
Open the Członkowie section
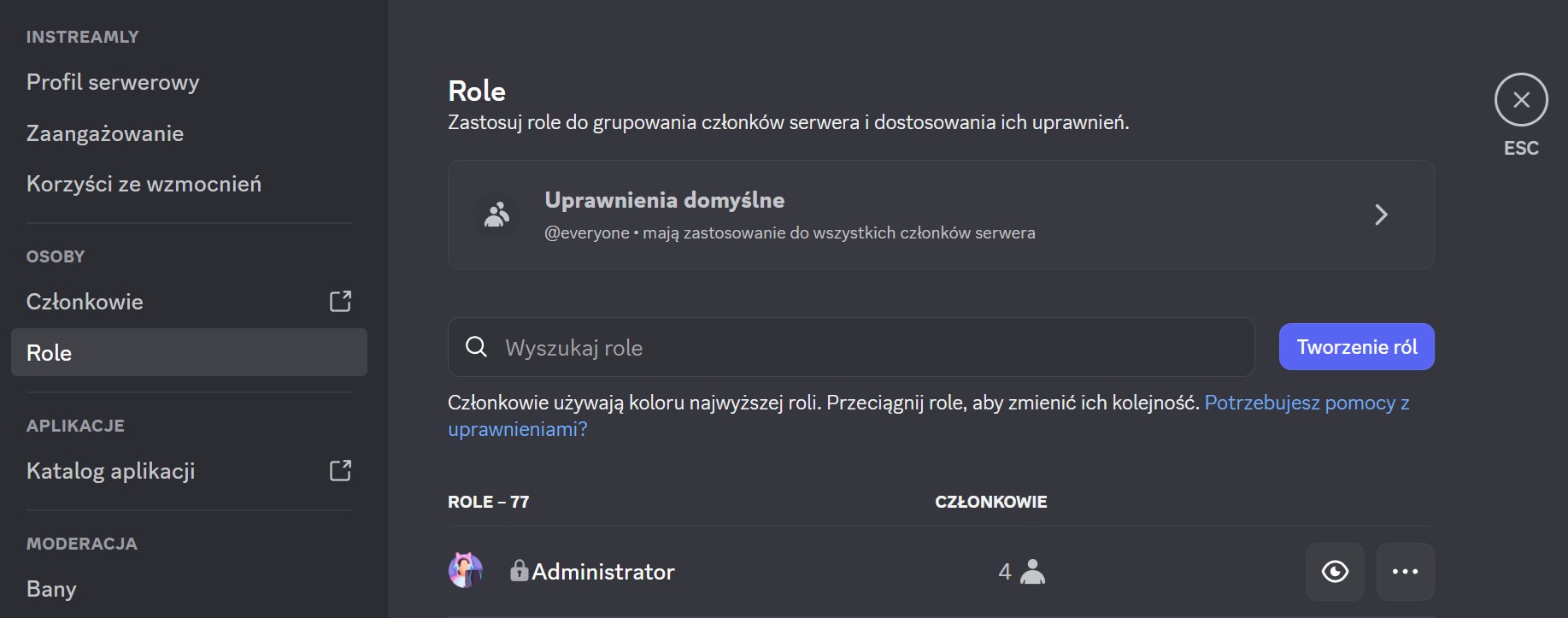click(x=85, y=301)
